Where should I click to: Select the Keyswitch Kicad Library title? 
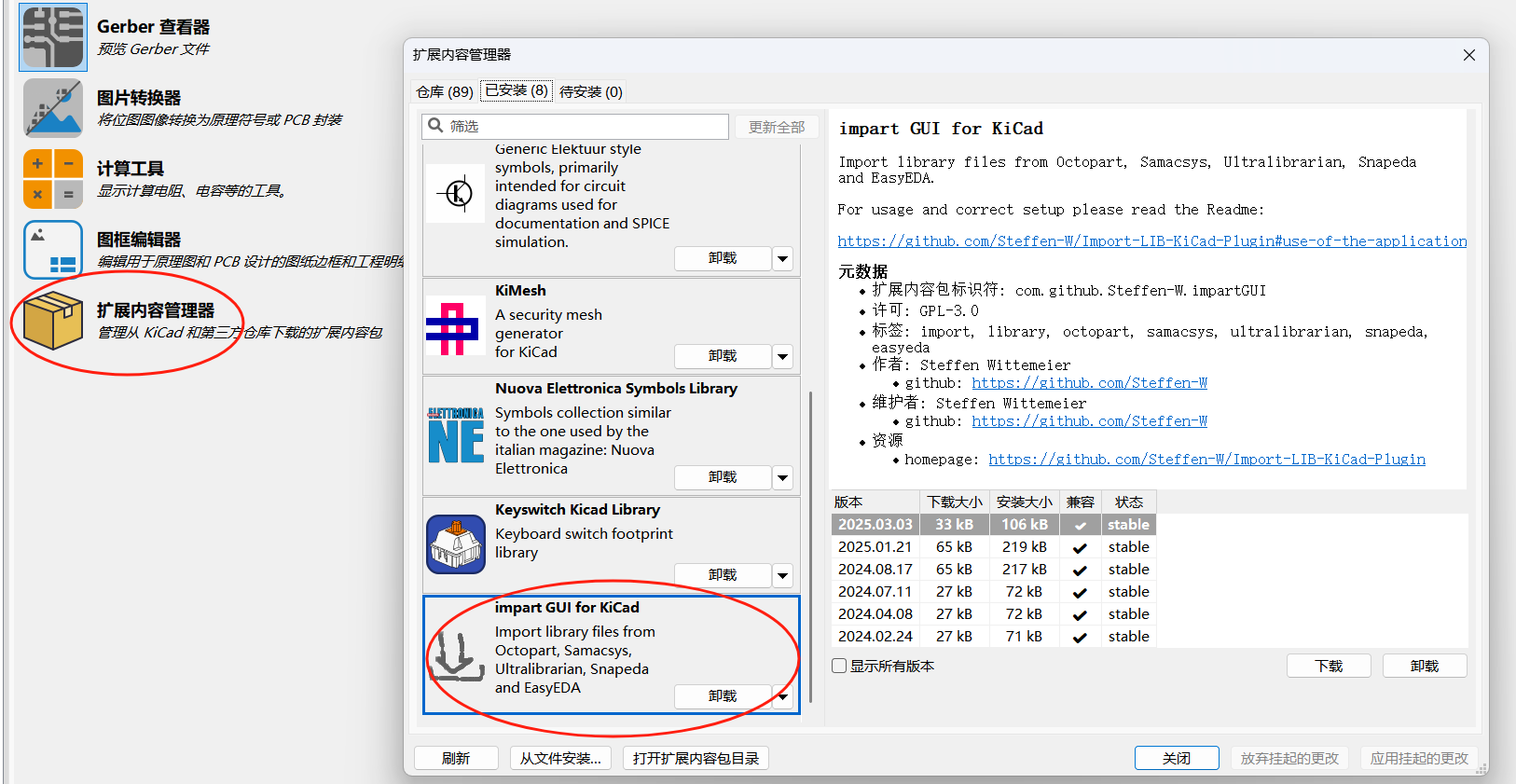[x=577, y=510]
